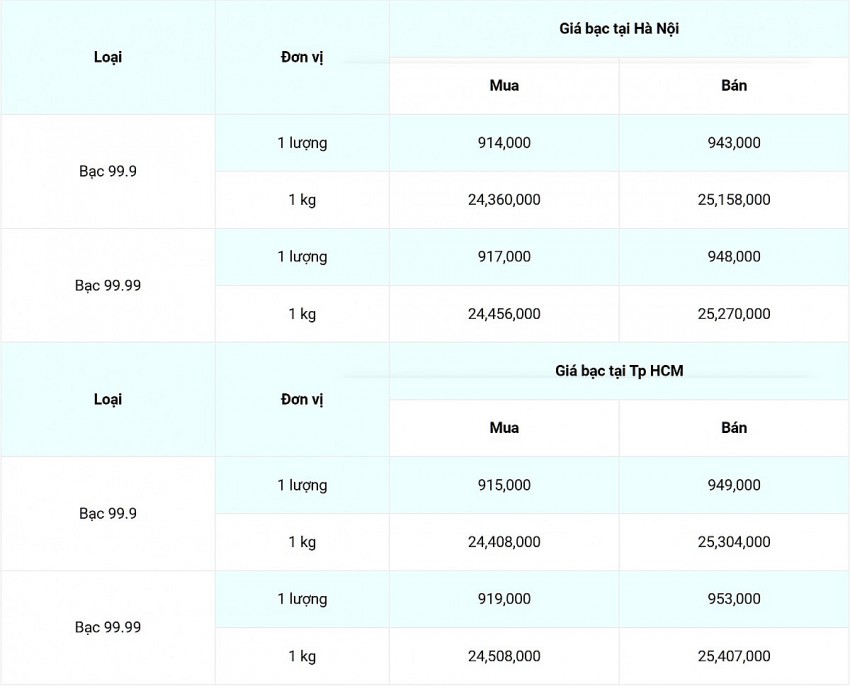The height and width of the screenshot is (686, 850).
Task: Select the 25,158,000 sell price cell
Action: (734, 200)
